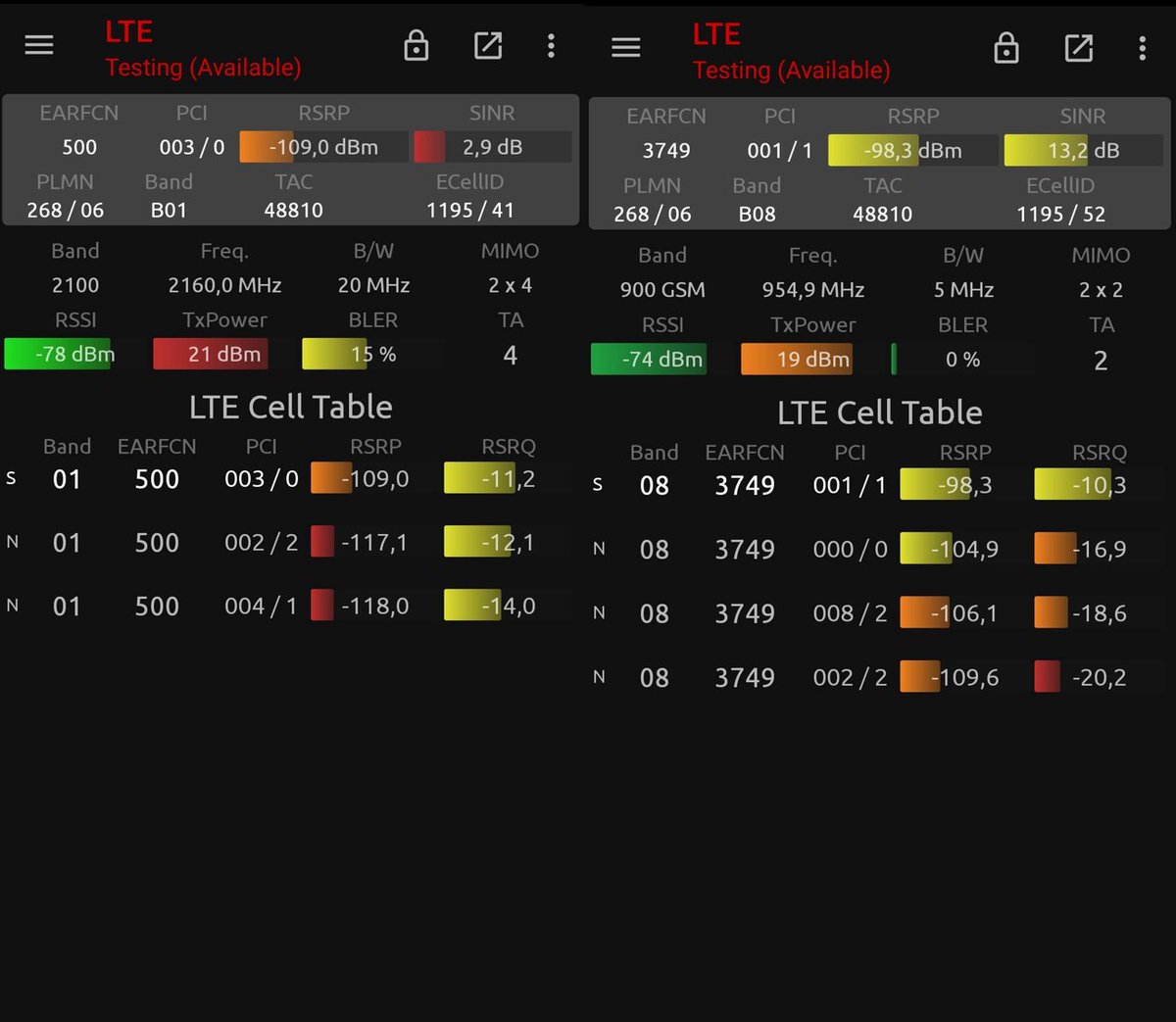Click TxPower indicator 19 dBm
The width and height of the screenshot is (1176, 1022).
(797, 360)
